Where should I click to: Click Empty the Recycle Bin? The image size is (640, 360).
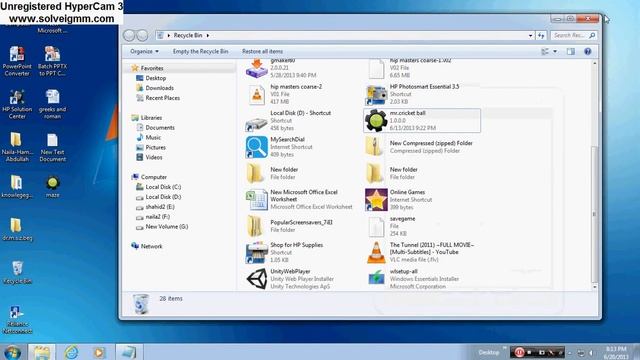[200, 51]
